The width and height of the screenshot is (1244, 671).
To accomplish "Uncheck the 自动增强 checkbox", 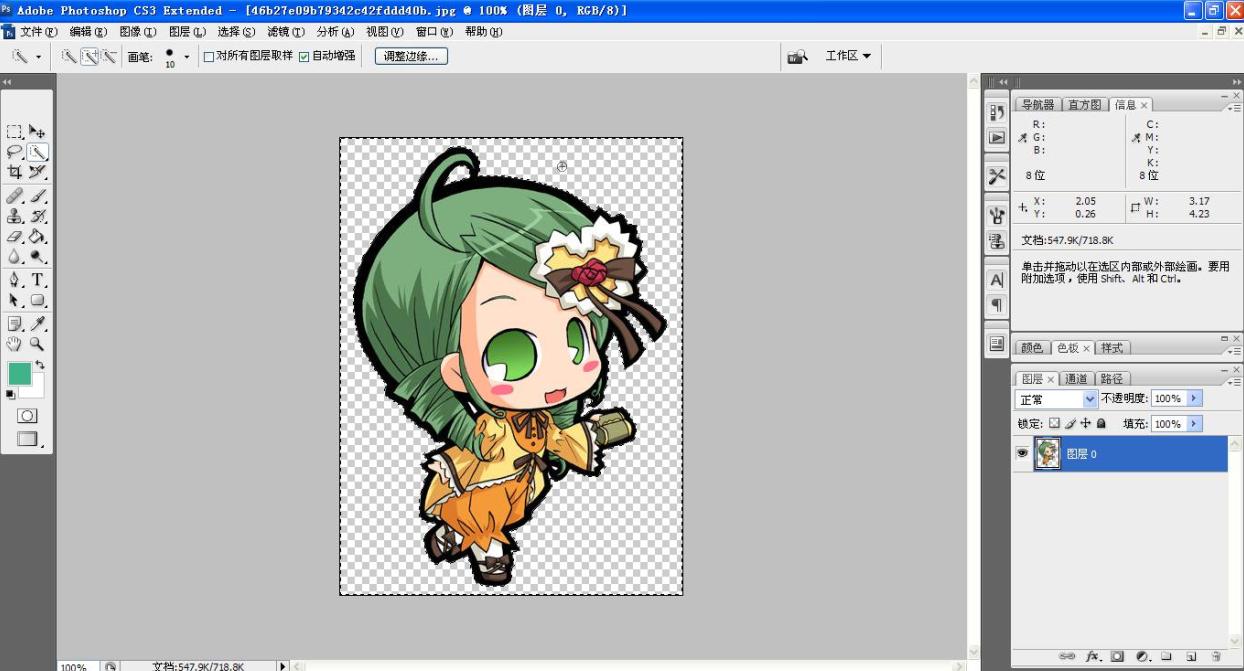I will tap(304, 56).
